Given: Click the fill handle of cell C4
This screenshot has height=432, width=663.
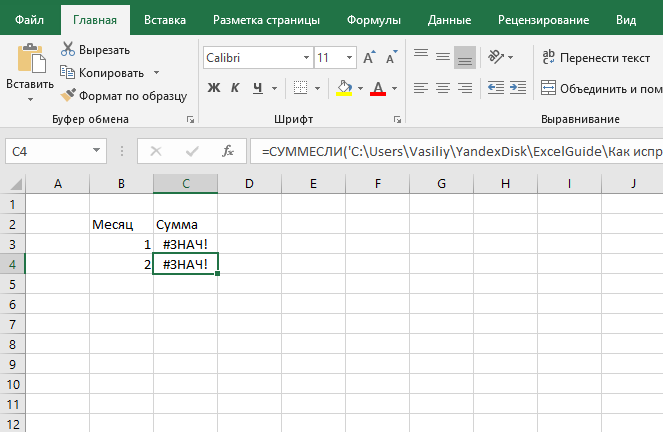Looking at the screenshot, I should 217,274.
